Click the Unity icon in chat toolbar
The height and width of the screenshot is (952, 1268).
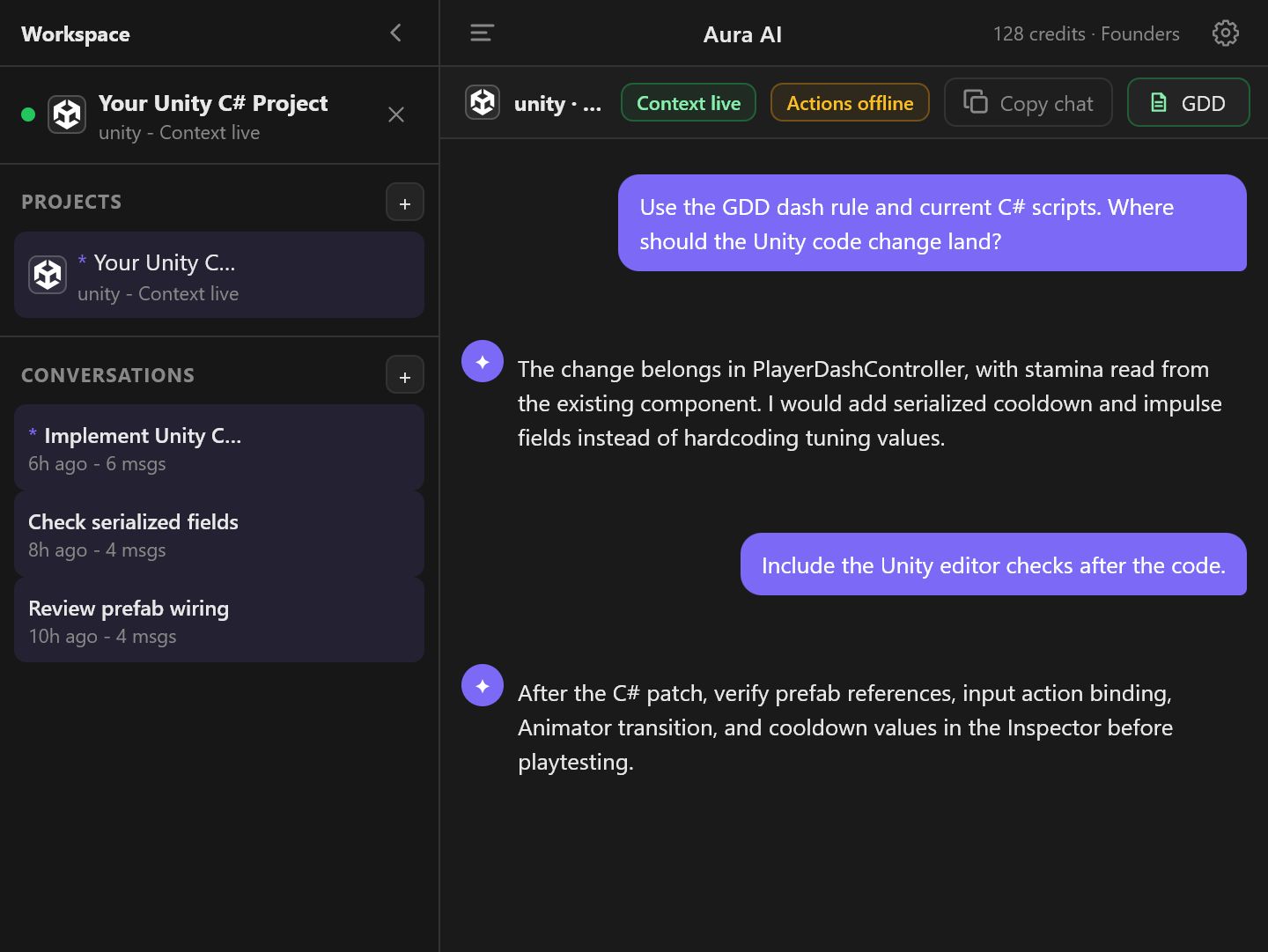coord(483,102)
